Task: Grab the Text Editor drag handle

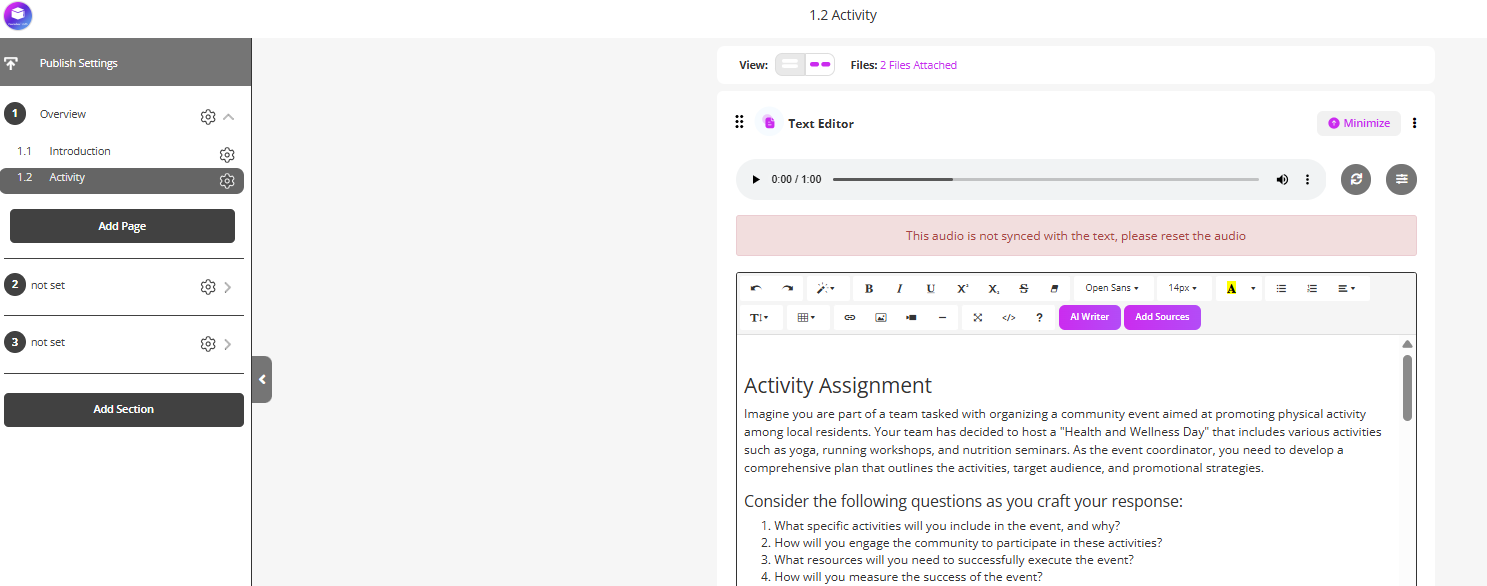Action: click(739, 122)
